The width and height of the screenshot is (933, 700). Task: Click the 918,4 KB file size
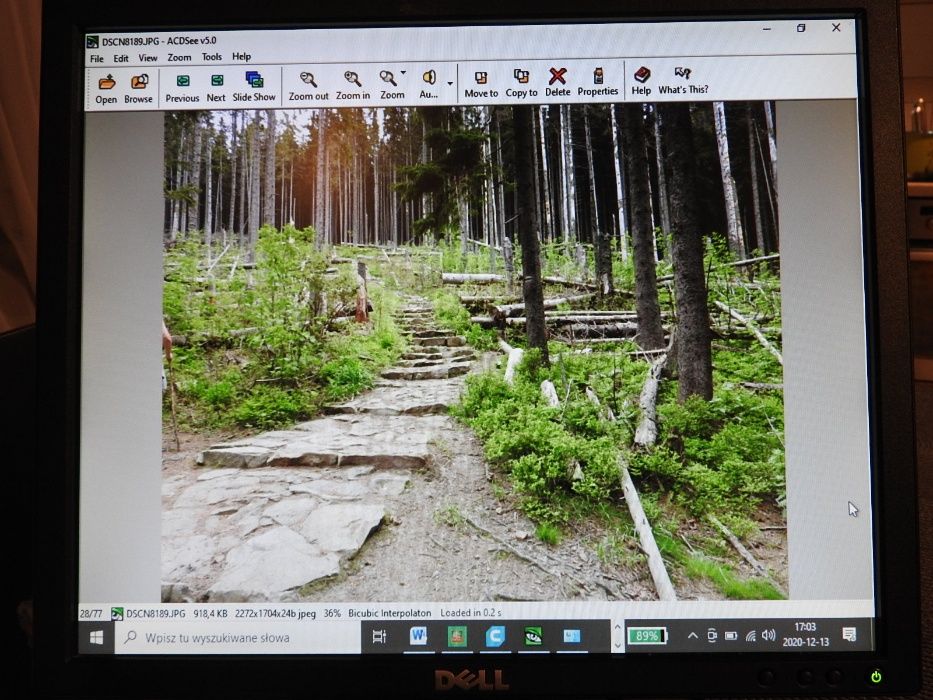point(210,613)
